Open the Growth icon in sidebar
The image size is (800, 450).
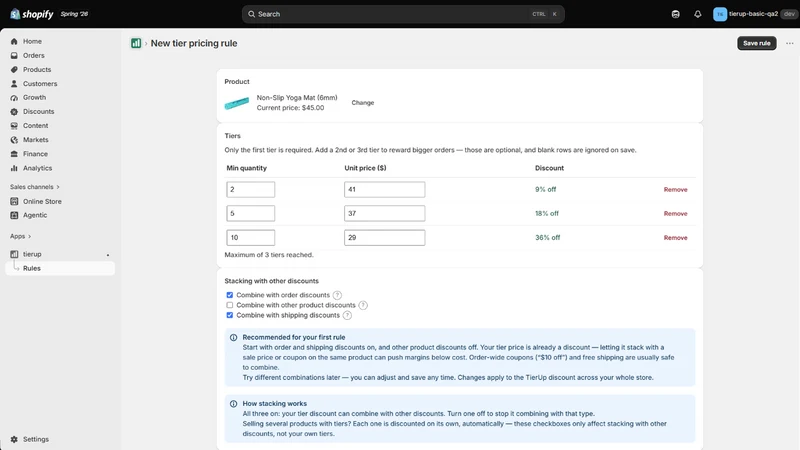(14, 97)
